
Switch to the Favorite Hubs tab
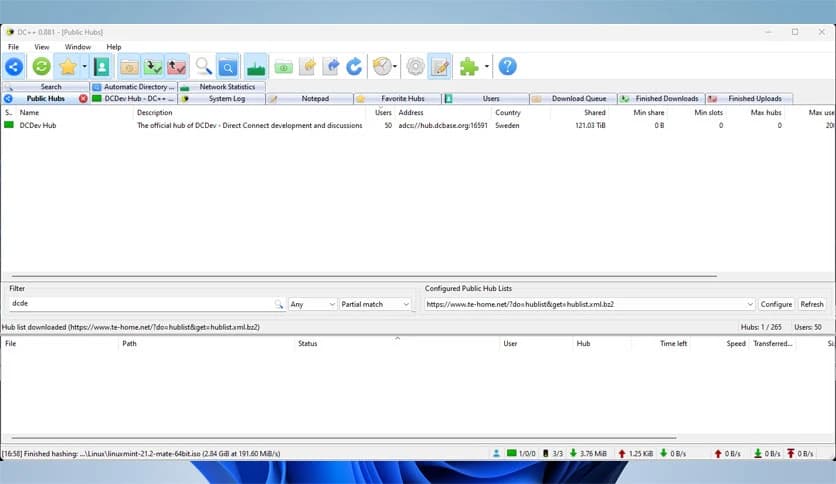tap(398, 99)
